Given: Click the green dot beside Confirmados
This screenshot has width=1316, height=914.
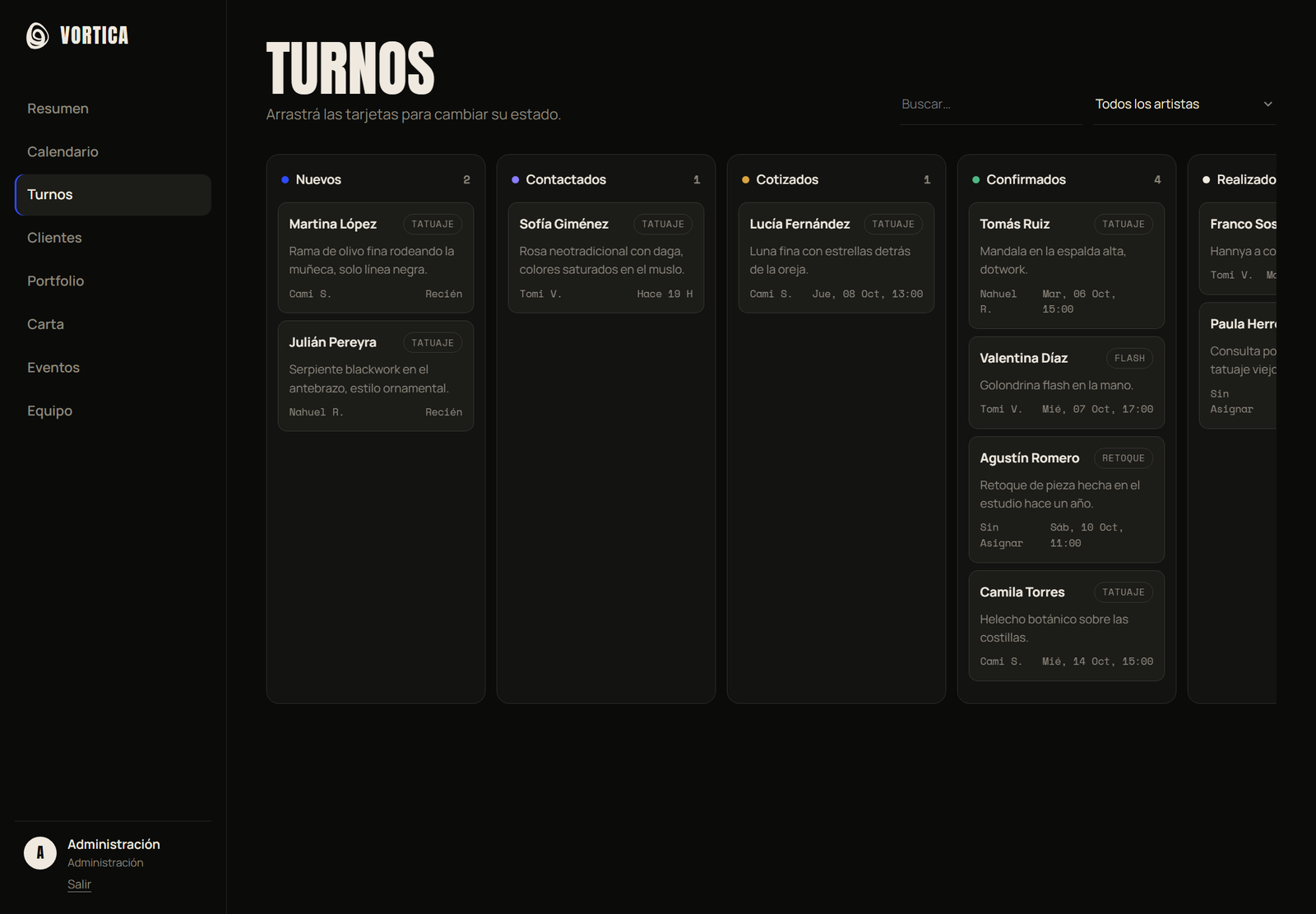Looking at the screenshot, I should tap(975, 179).
